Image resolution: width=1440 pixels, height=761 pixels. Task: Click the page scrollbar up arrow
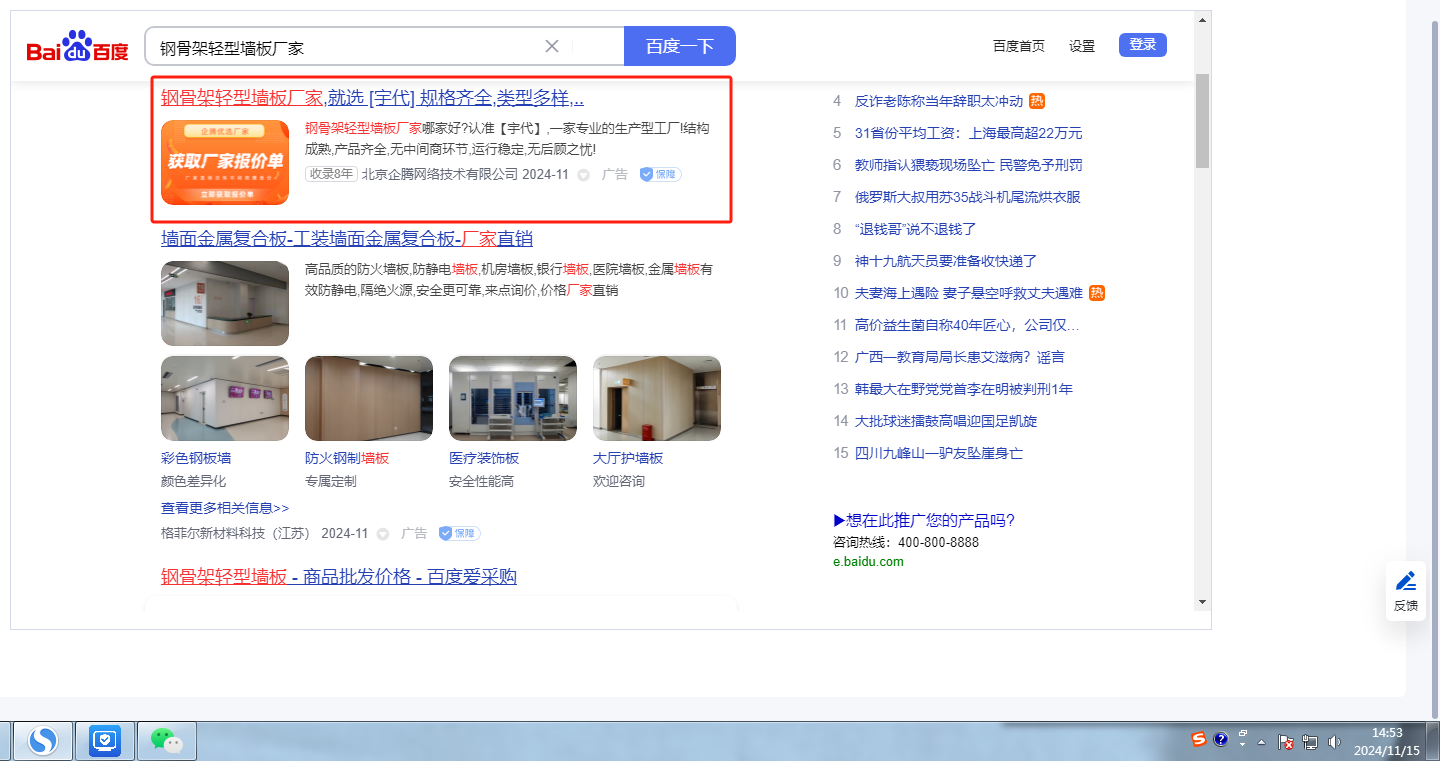click(x=1202, y=19)
